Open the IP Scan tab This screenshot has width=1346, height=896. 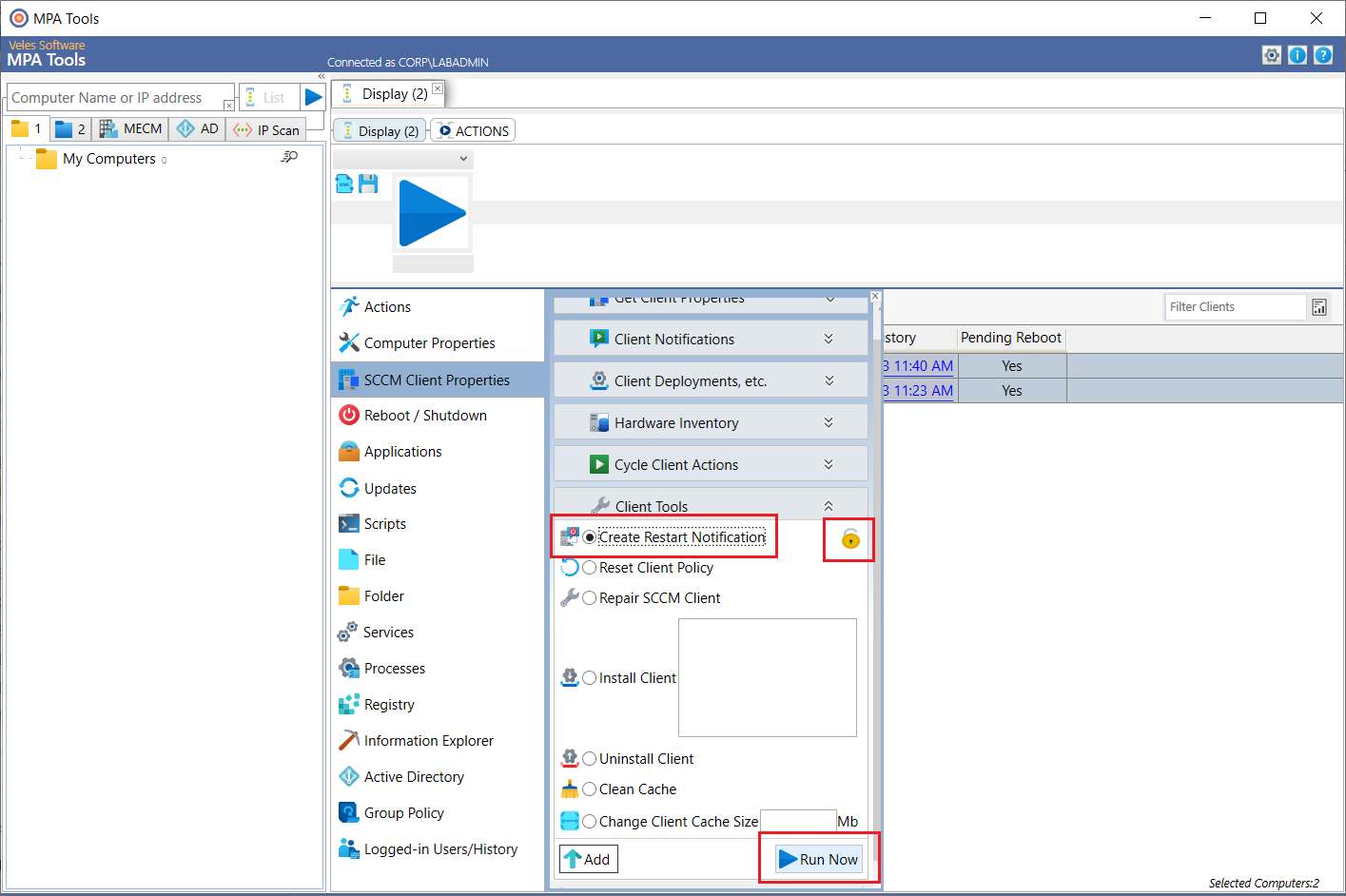(x=266, y=129)
